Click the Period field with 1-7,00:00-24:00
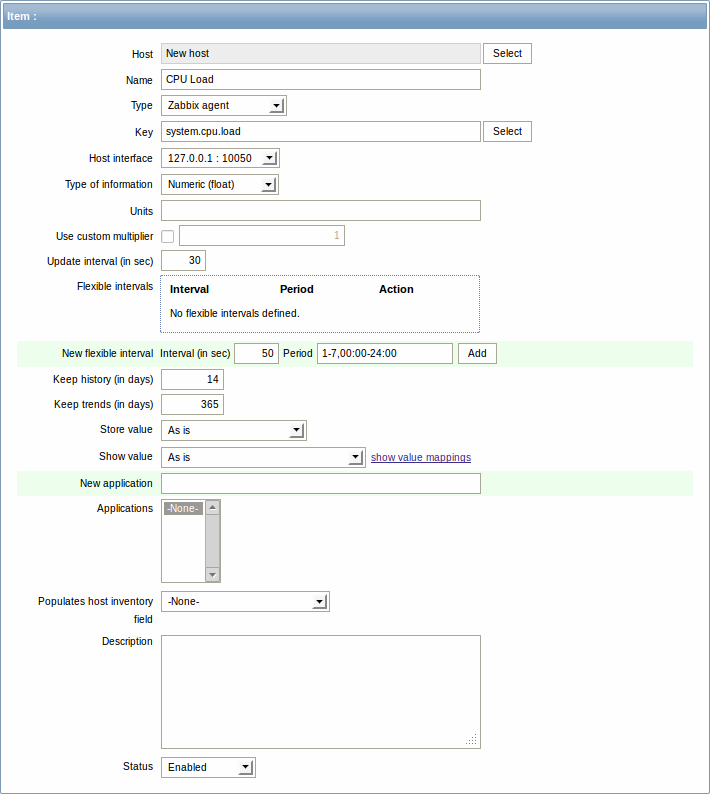Viewport: 710px width, 794px height. [x=384, y=353]
